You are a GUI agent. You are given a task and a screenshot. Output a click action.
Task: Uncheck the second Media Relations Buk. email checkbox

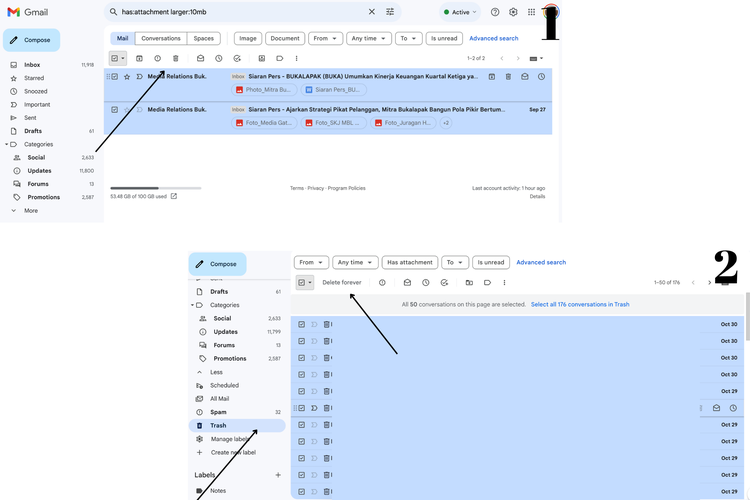tap(115, 109)
